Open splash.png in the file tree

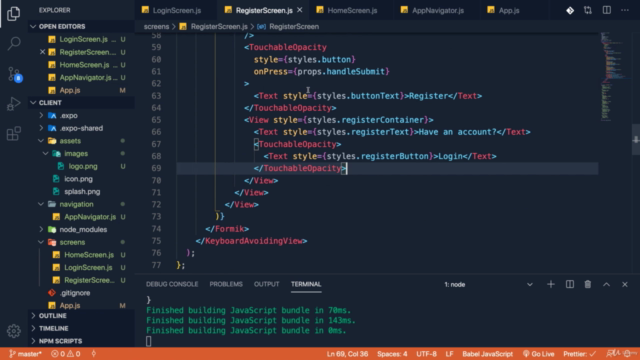tap(82, 191)
